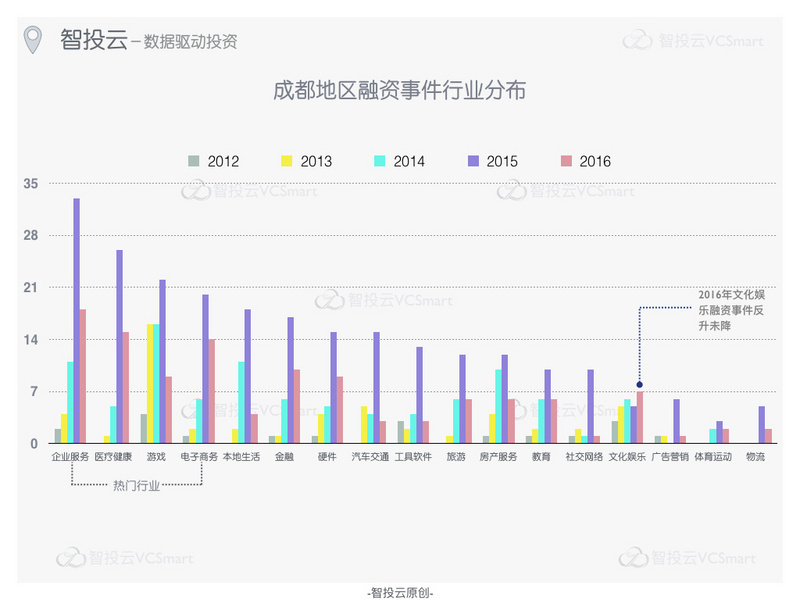Toggle the purple 2015 legend swatch
Screen dimensions: 800x600
[x=473, y=161]
